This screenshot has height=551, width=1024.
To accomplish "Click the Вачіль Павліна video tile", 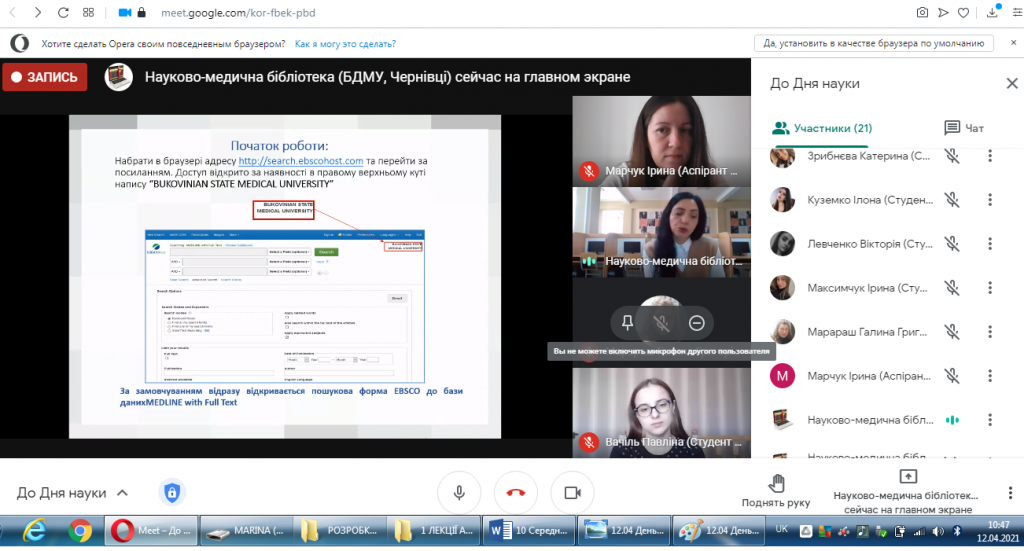I will [662, 413].
